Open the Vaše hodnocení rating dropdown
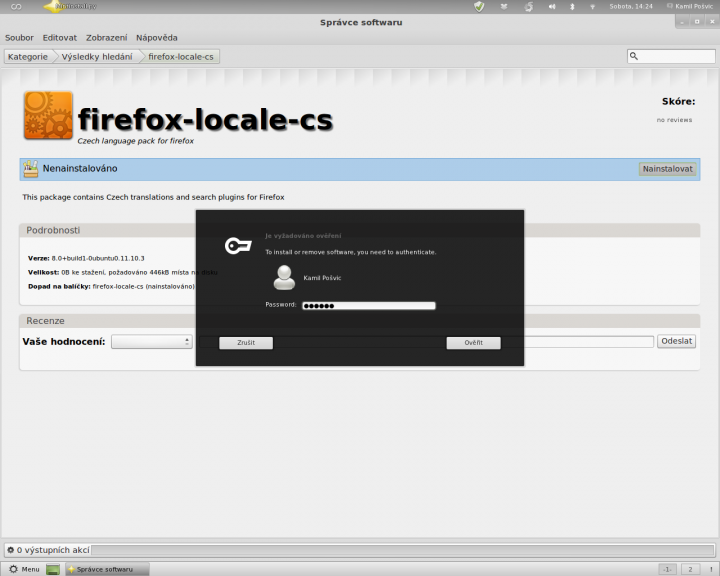Image resolution: width=720 pixels, height=576 pixels. click(152, 341)
